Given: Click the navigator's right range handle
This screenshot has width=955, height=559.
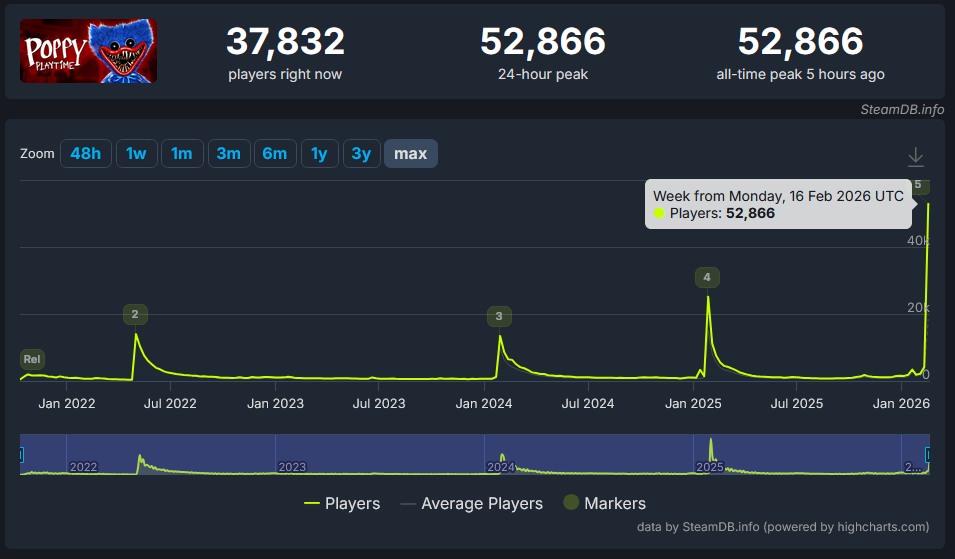Looking at the screenshot, I should (928, 455).
